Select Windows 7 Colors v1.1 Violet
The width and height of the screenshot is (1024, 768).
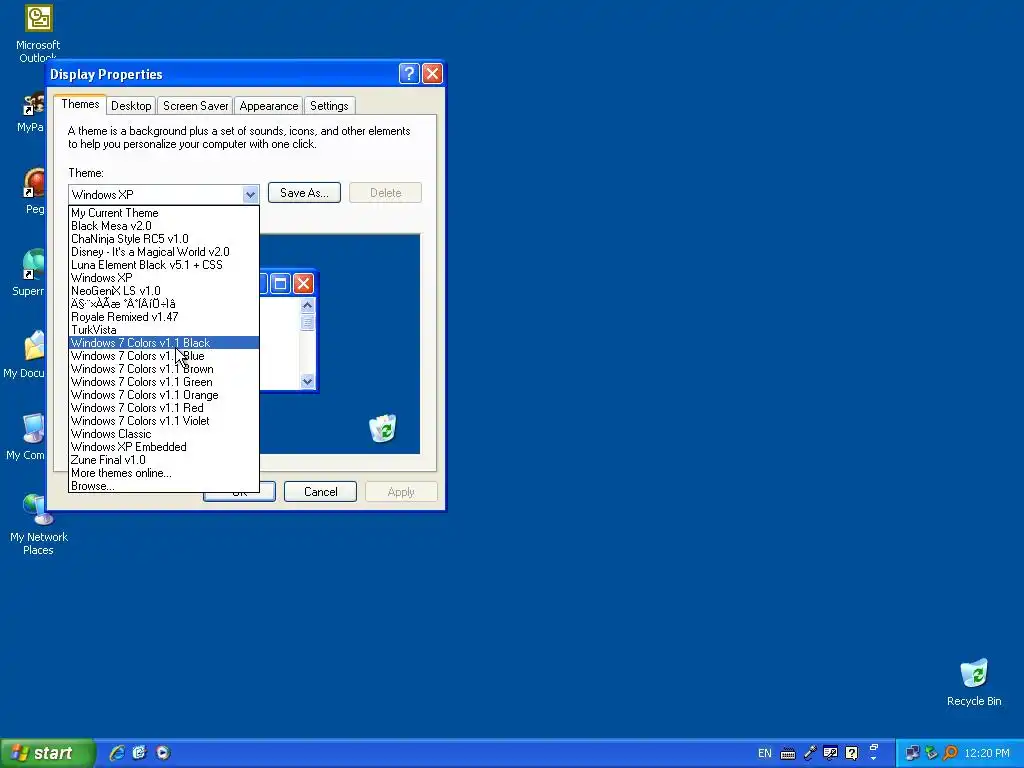pyautogui.click(x=164, y=421)
